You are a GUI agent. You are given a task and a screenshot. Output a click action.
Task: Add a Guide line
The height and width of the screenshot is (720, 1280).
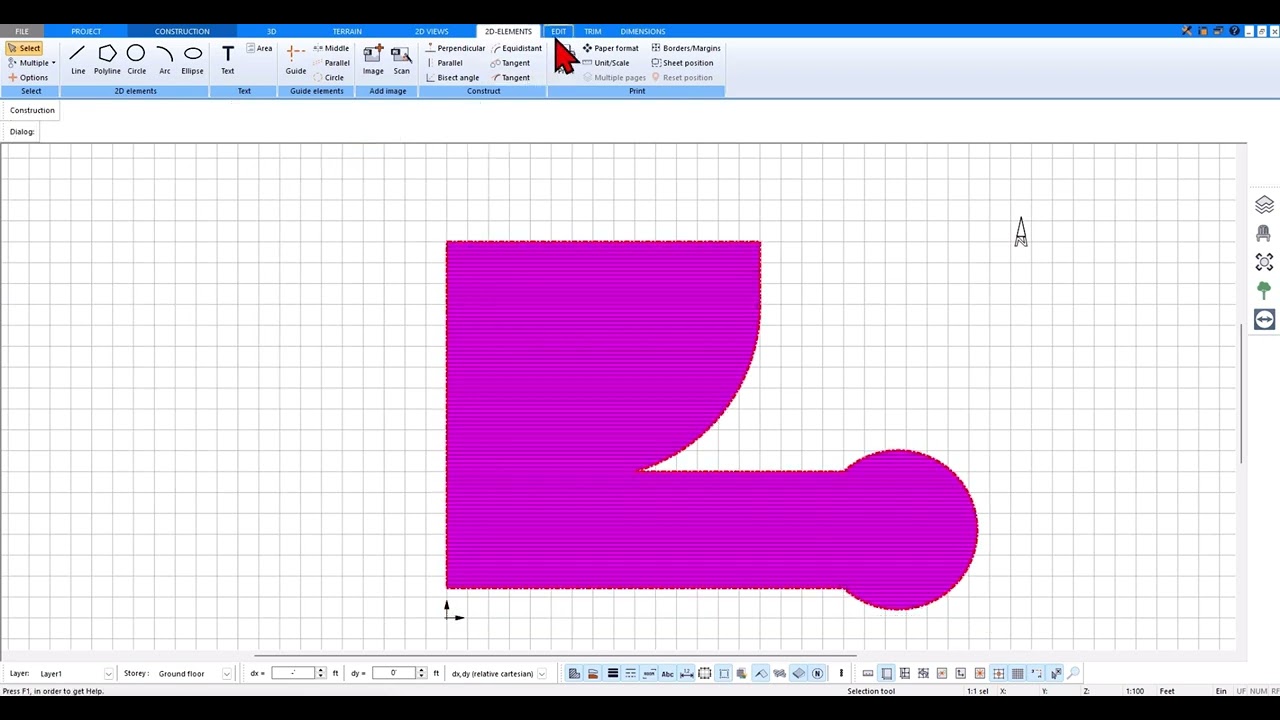coord(296,59)
